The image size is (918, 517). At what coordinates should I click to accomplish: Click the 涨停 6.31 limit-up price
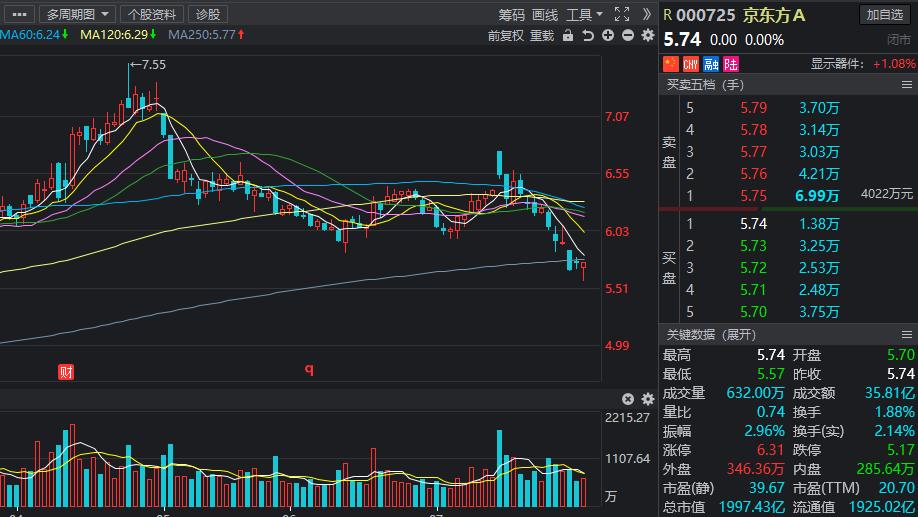pyautogui.click(x=770, y=450)
